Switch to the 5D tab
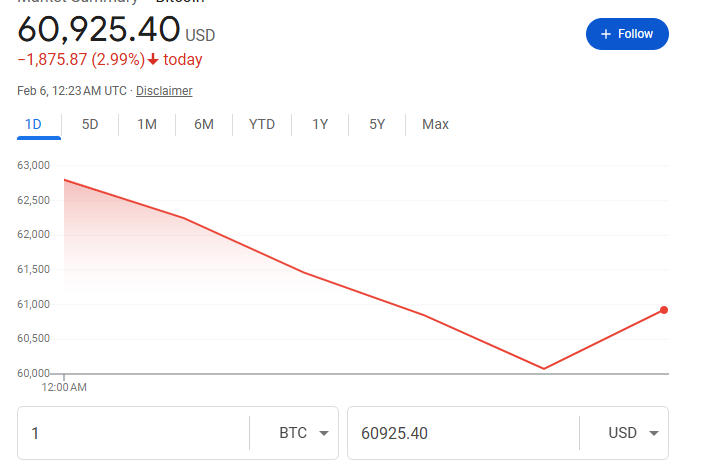The image size is (710, 471). [90, 124]
